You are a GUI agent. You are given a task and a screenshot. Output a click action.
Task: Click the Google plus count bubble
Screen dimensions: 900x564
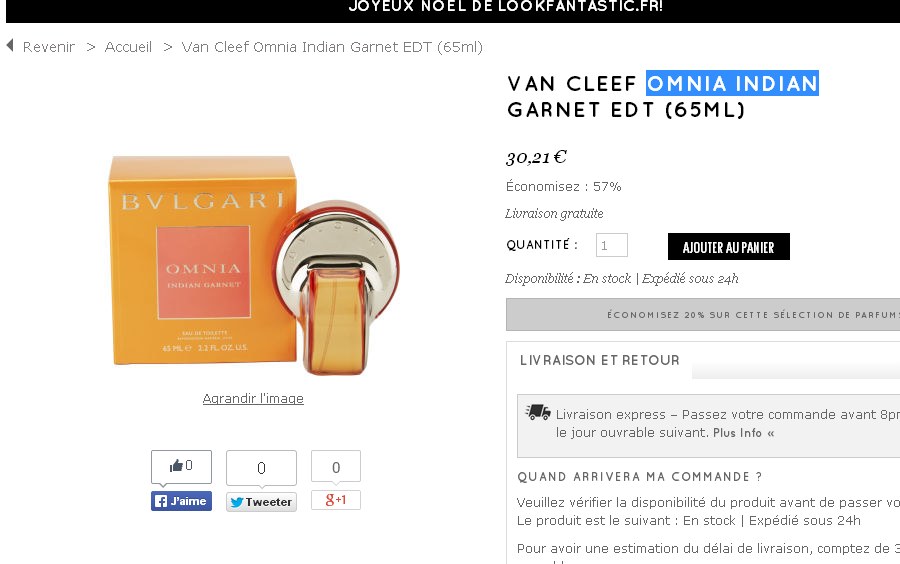pos(336,467)
